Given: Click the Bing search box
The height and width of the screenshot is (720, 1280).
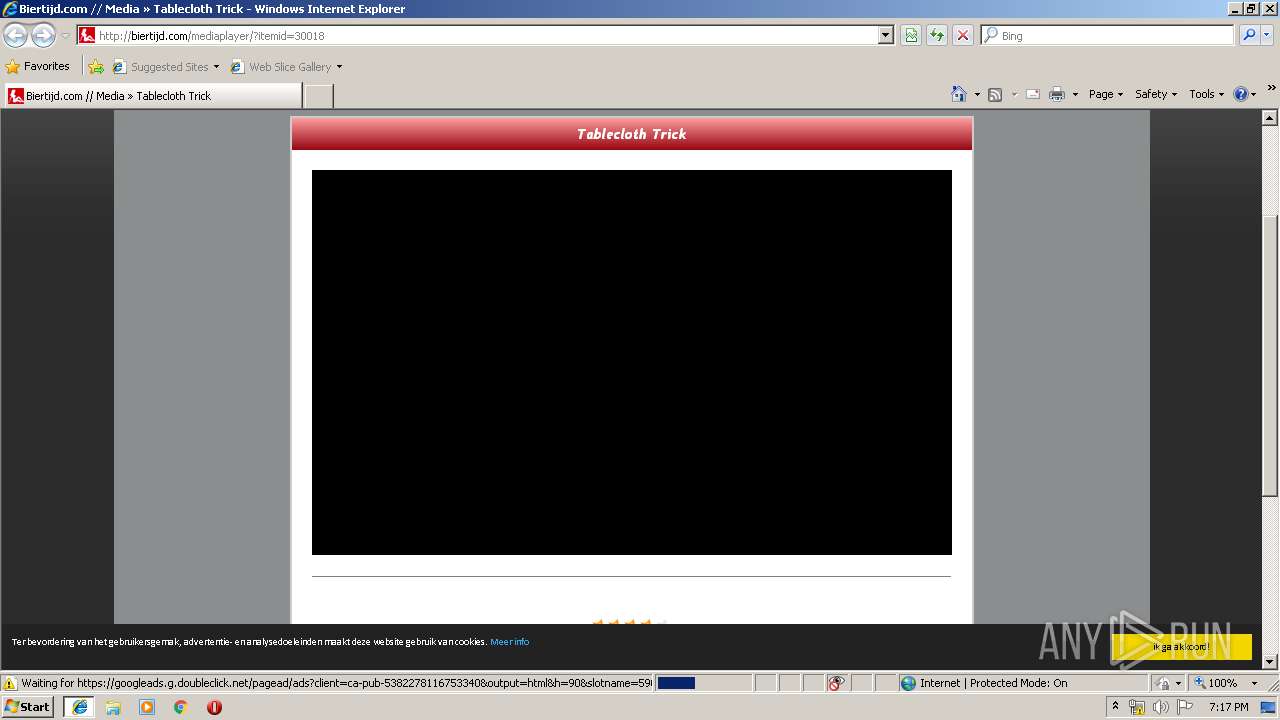Looking at the screenshot, I should 1108,36.
